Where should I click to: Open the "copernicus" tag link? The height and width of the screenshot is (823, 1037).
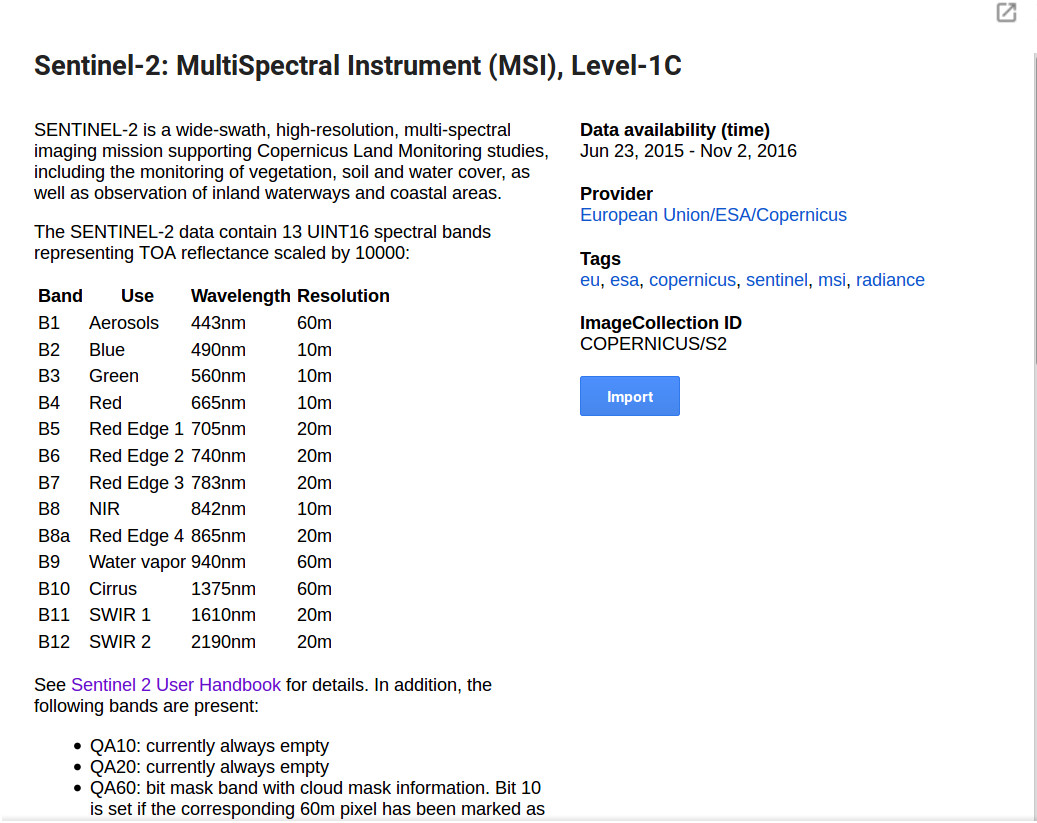(x=692, y=280)
